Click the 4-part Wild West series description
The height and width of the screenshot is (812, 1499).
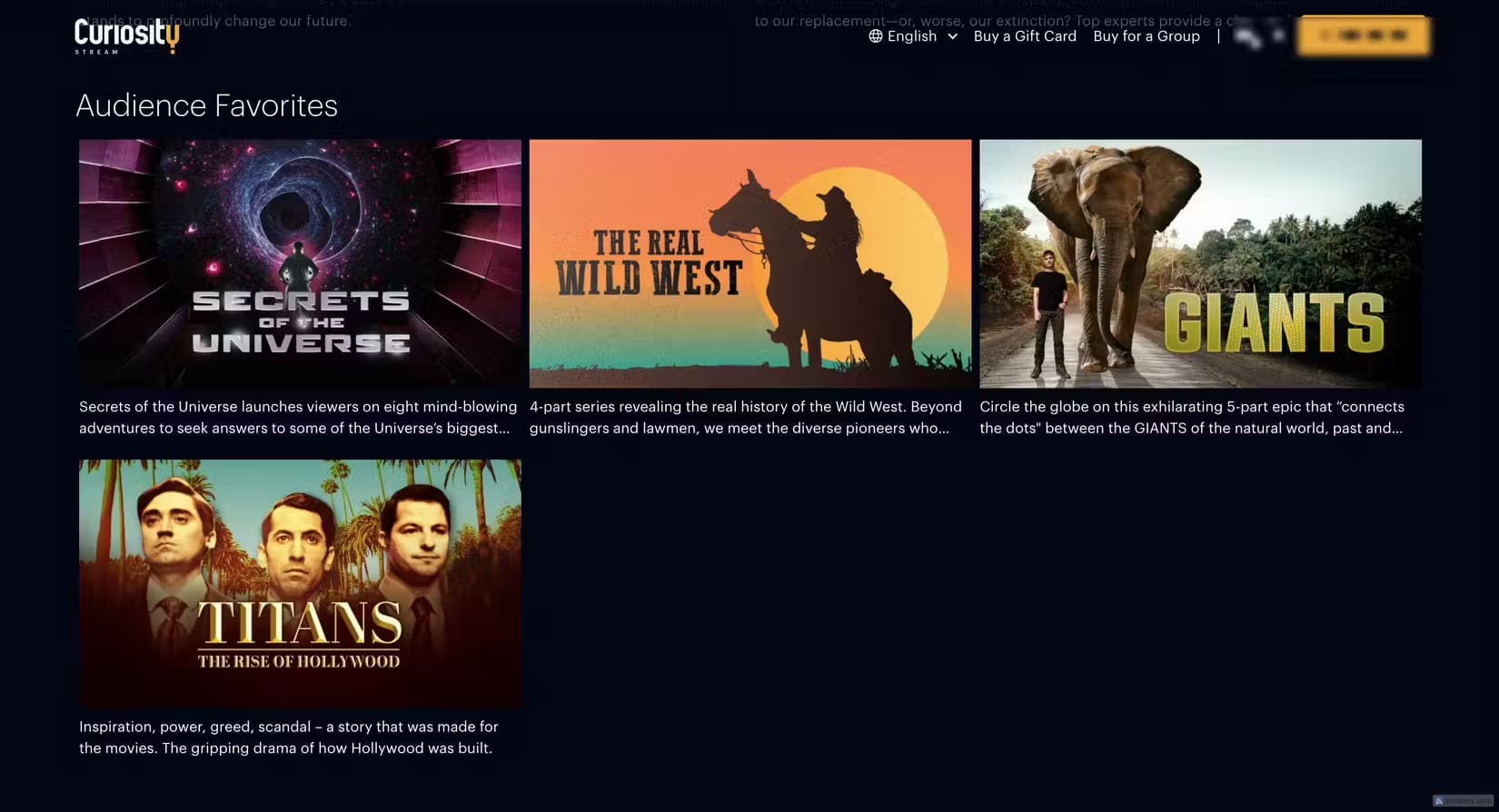[746, 418]
